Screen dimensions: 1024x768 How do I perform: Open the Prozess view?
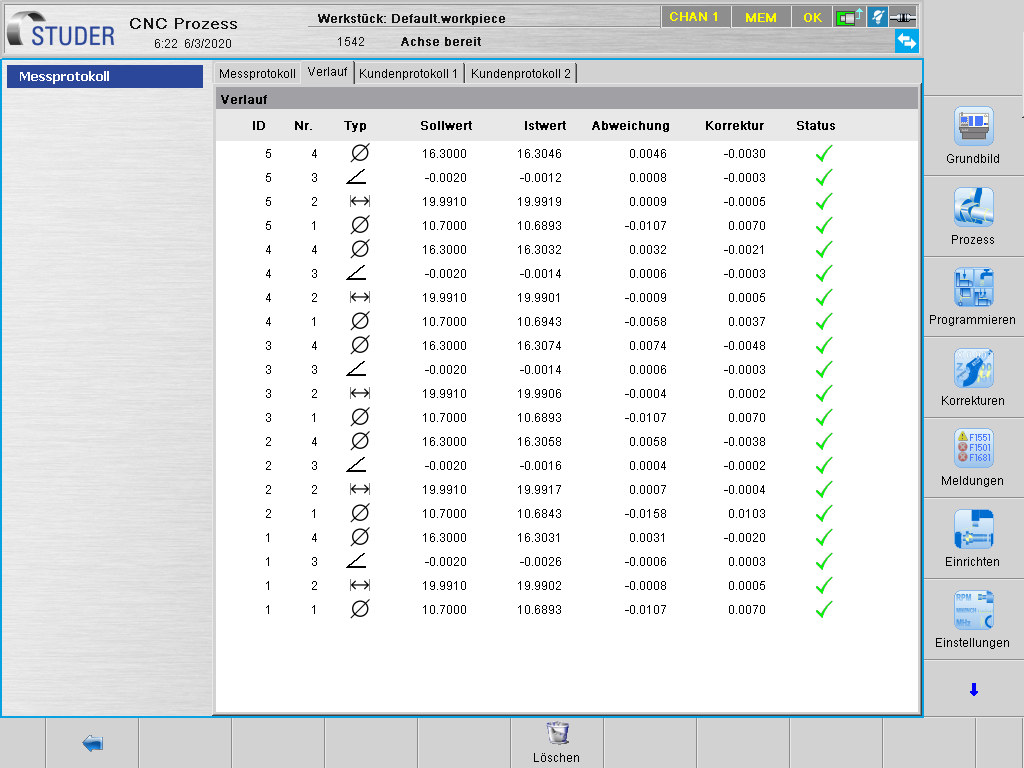click(972, 217)
